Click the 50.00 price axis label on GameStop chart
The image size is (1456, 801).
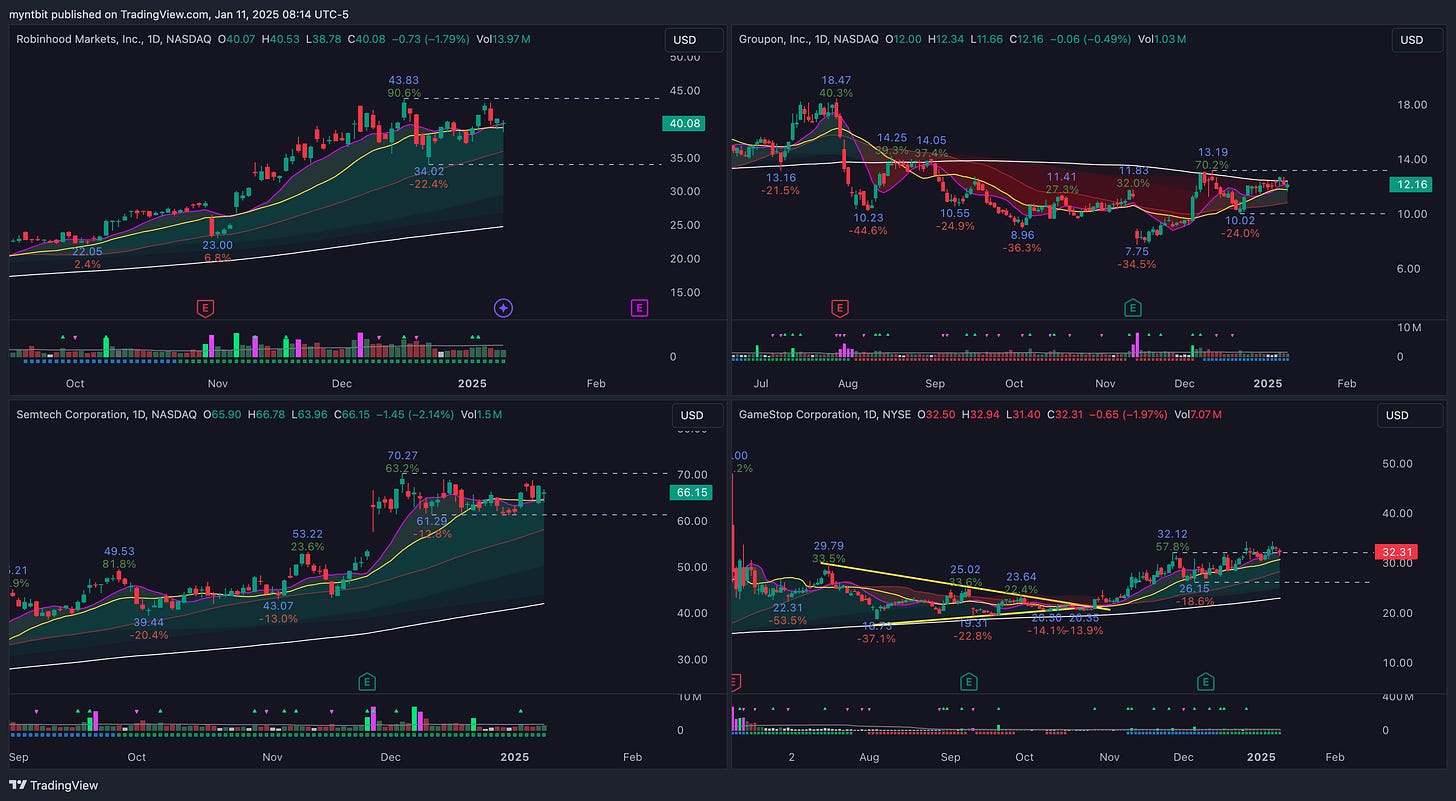(x=1395, y=464)
